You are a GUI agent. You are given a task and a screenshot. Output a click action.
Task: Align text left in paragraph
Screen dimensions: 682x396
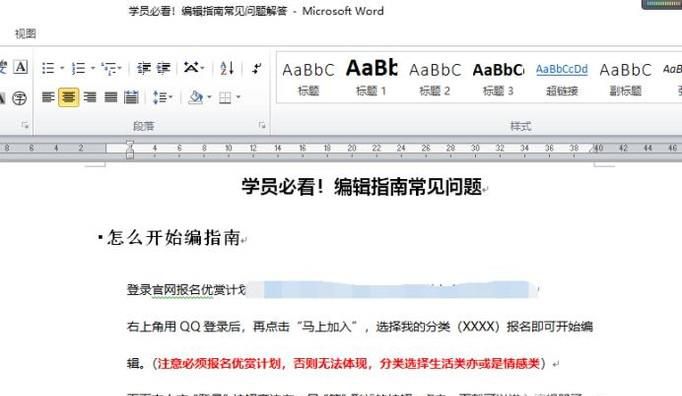(x=48, y=97)
